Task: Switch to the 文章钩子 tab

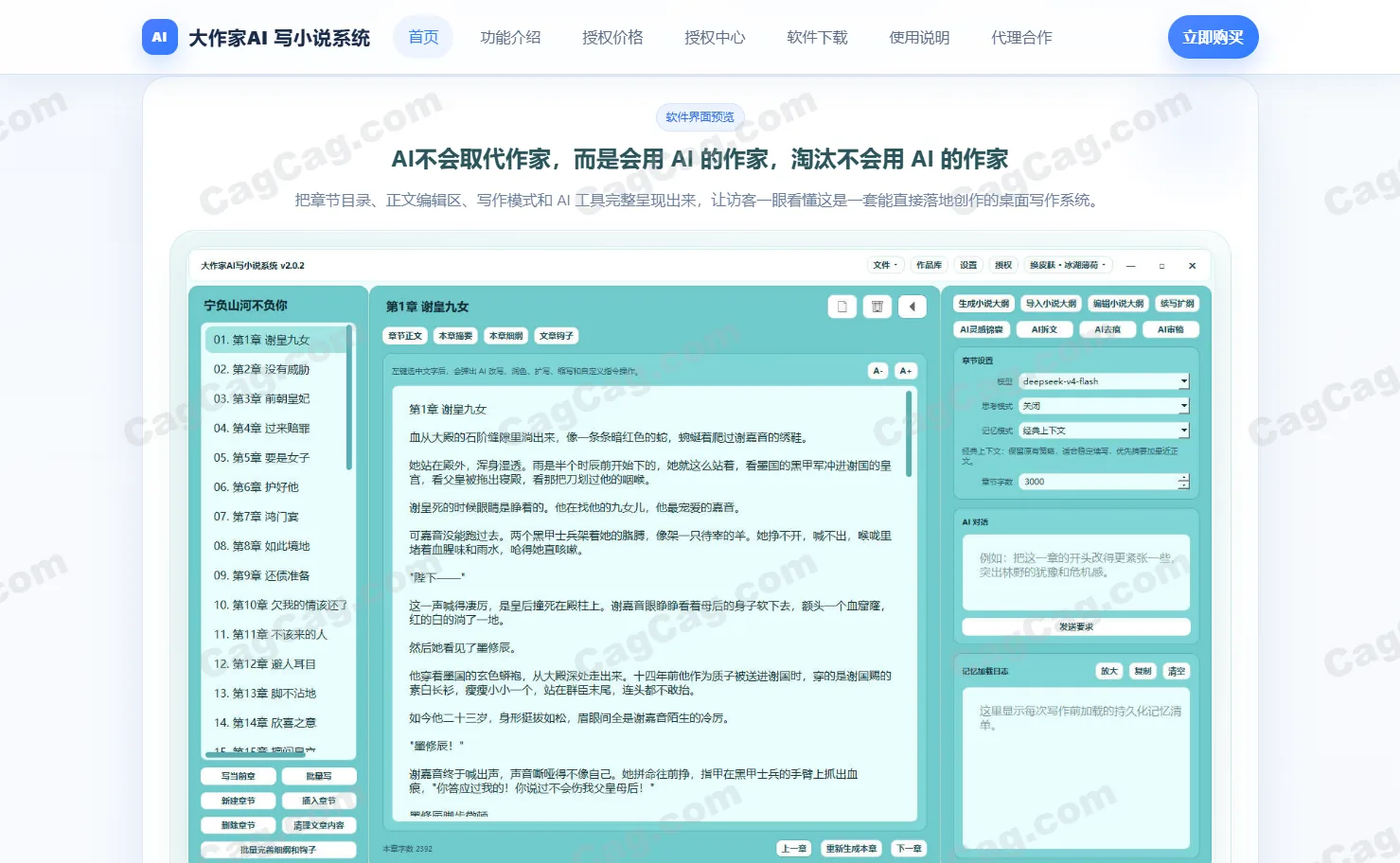Action: coord(556,336)
